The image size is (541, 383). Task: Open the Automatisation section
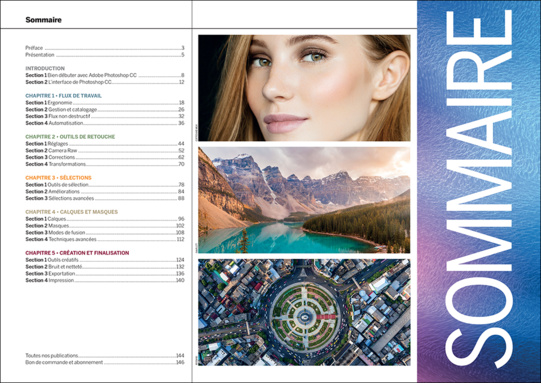point(105,123)
